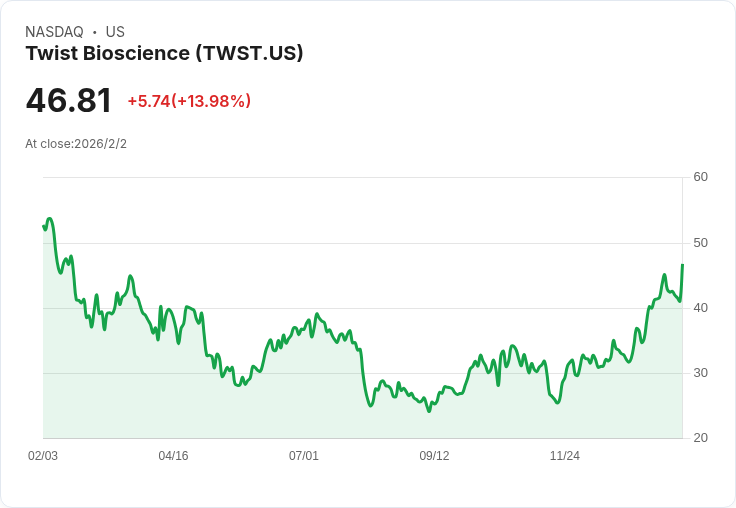Select the 30 price axis label
This screenshot has height=508, width=736.
point(700,373)
